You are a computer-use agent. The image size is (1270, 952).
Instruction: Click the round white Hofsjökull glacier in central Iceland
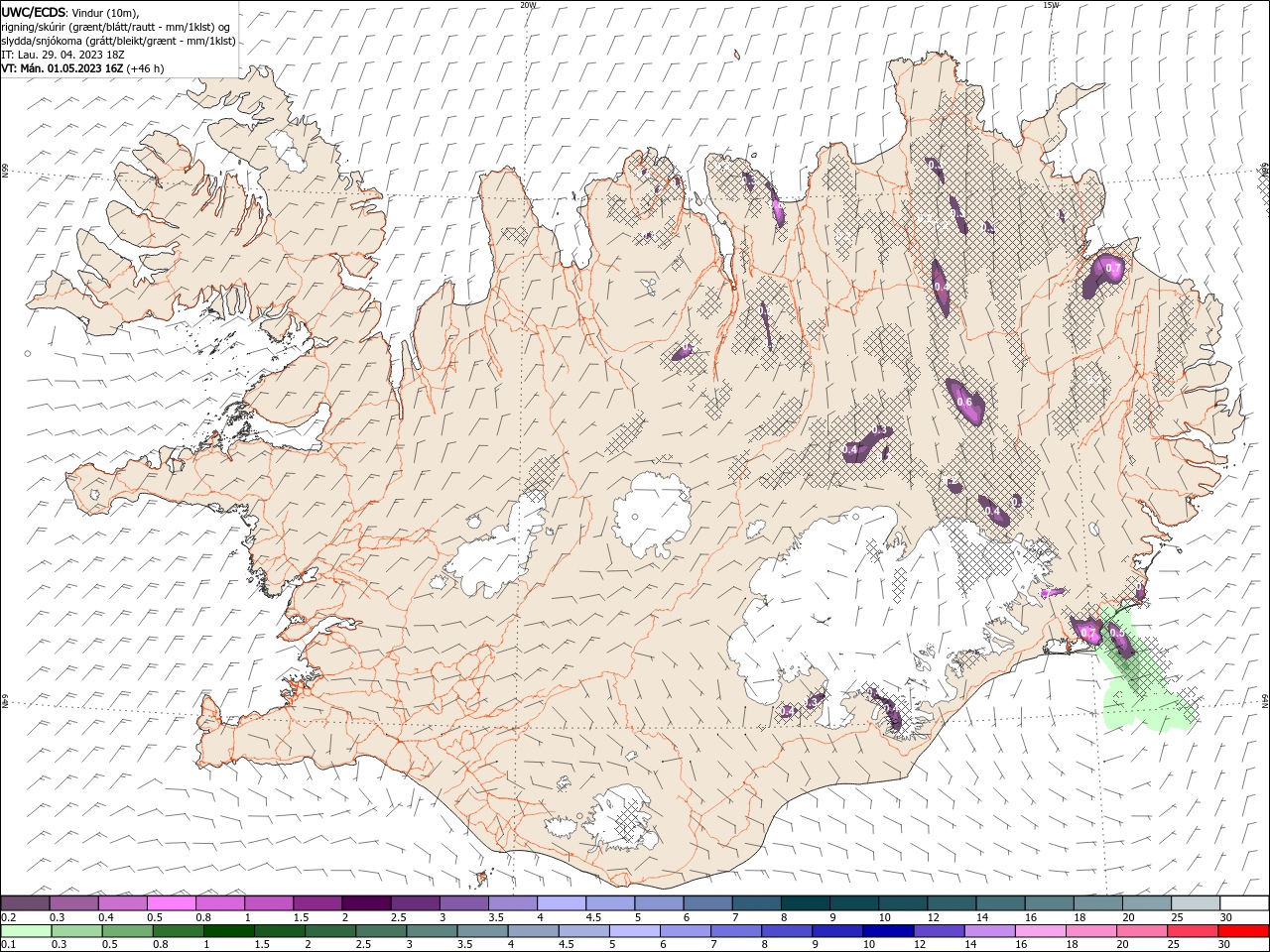point(652,515)
